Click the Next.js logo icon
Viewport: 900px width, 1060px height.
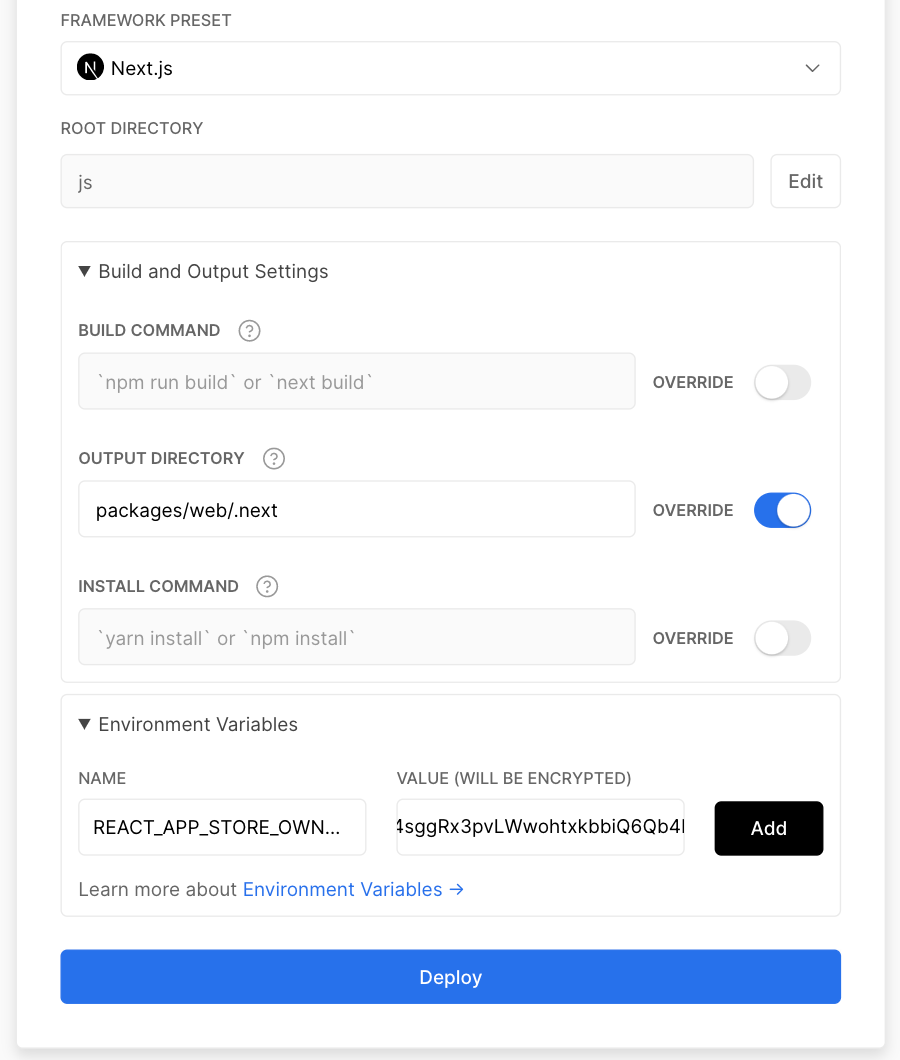pyautogui.click(x=90, y=68)
